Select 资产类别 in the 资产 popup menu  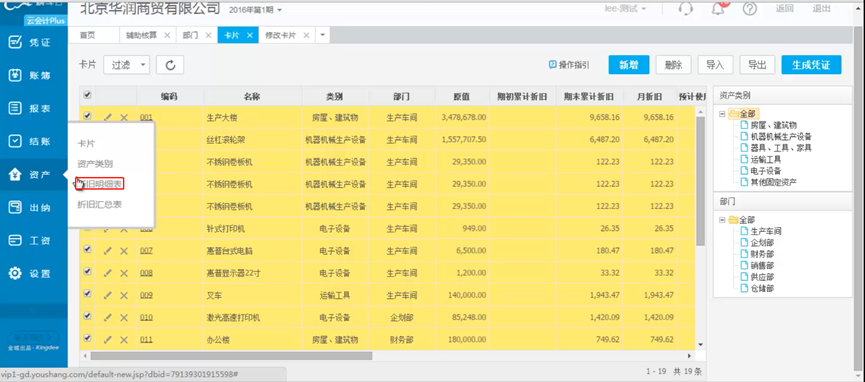(95, 163)
